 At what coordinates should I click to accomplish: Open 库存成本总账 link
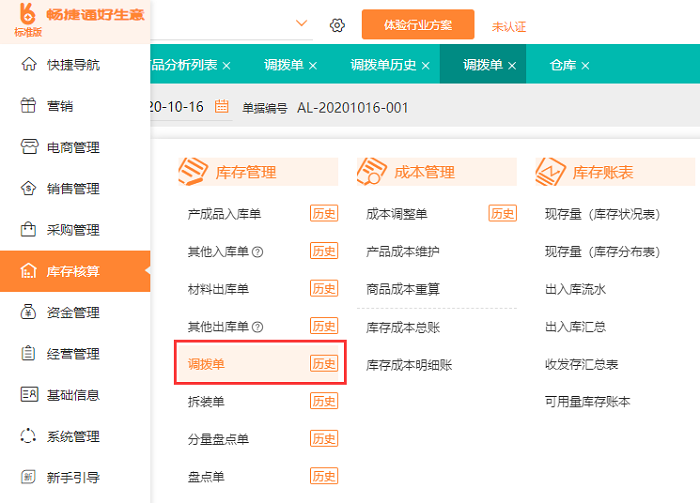pos(403,327)
